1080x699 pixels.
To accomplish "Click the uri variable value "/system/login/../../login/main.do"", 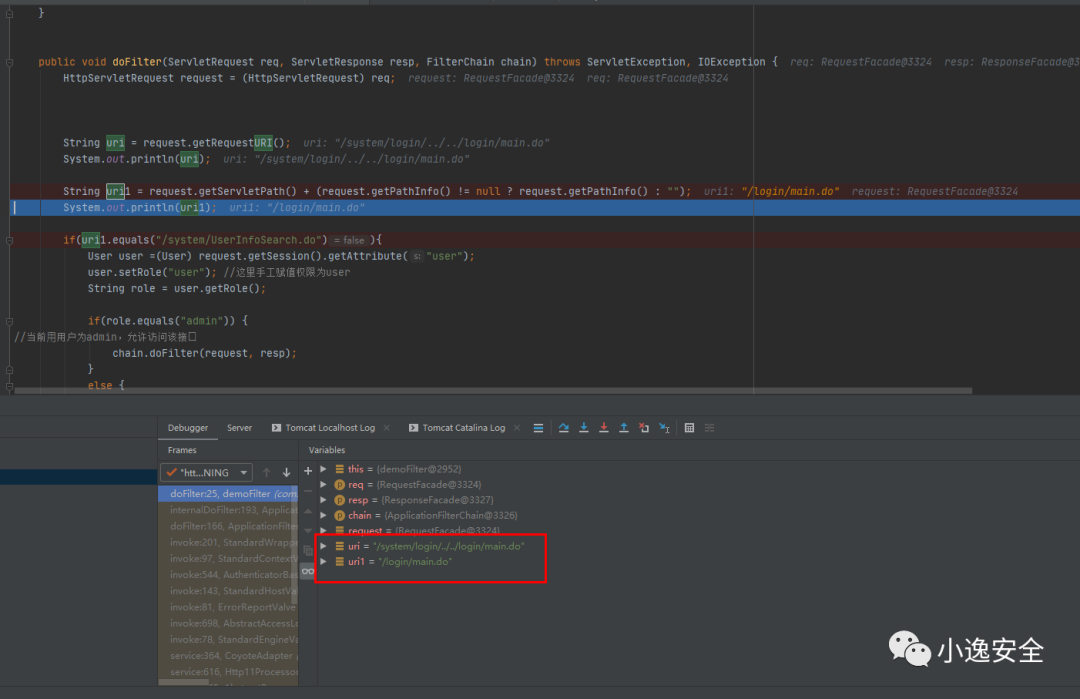I will point(448,546).
